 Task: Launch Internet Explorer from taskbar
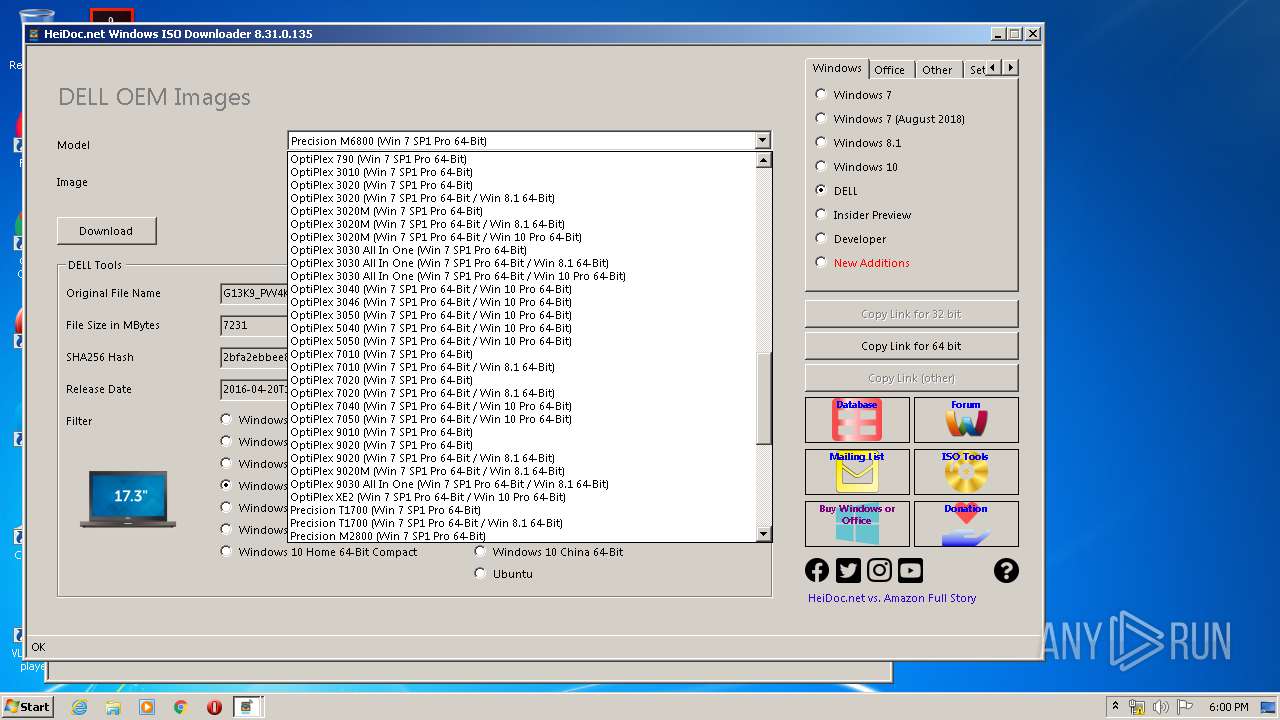79,707
